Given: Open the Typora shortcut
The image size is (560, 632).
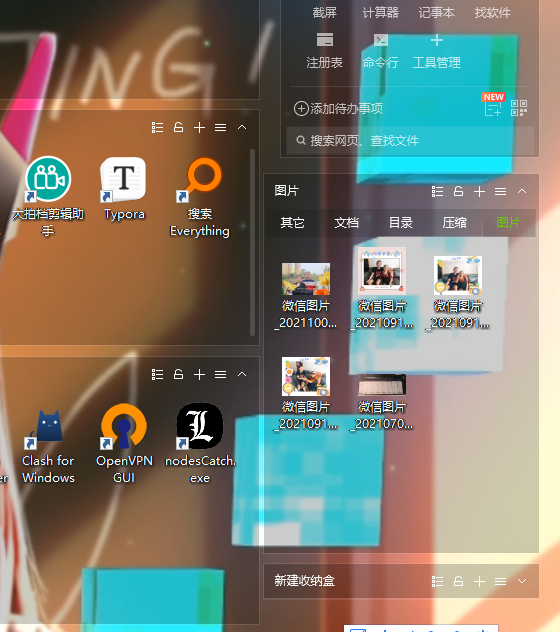Looking at the screenshot, I should click(124, 189).
